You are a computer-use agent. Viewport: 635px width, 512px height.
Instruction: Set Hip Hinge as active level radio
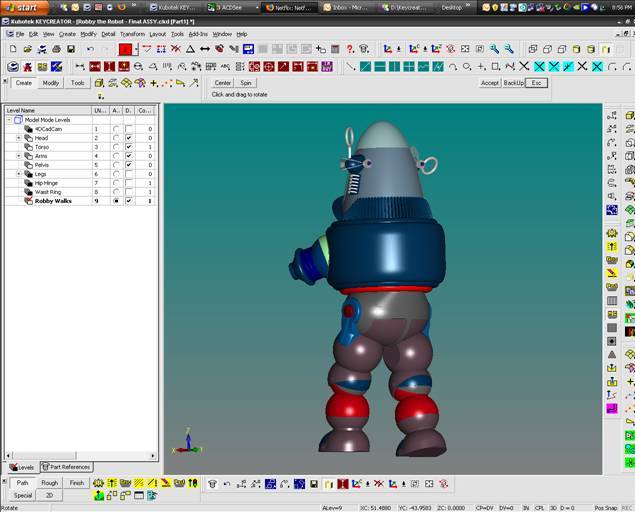[116, 183]
